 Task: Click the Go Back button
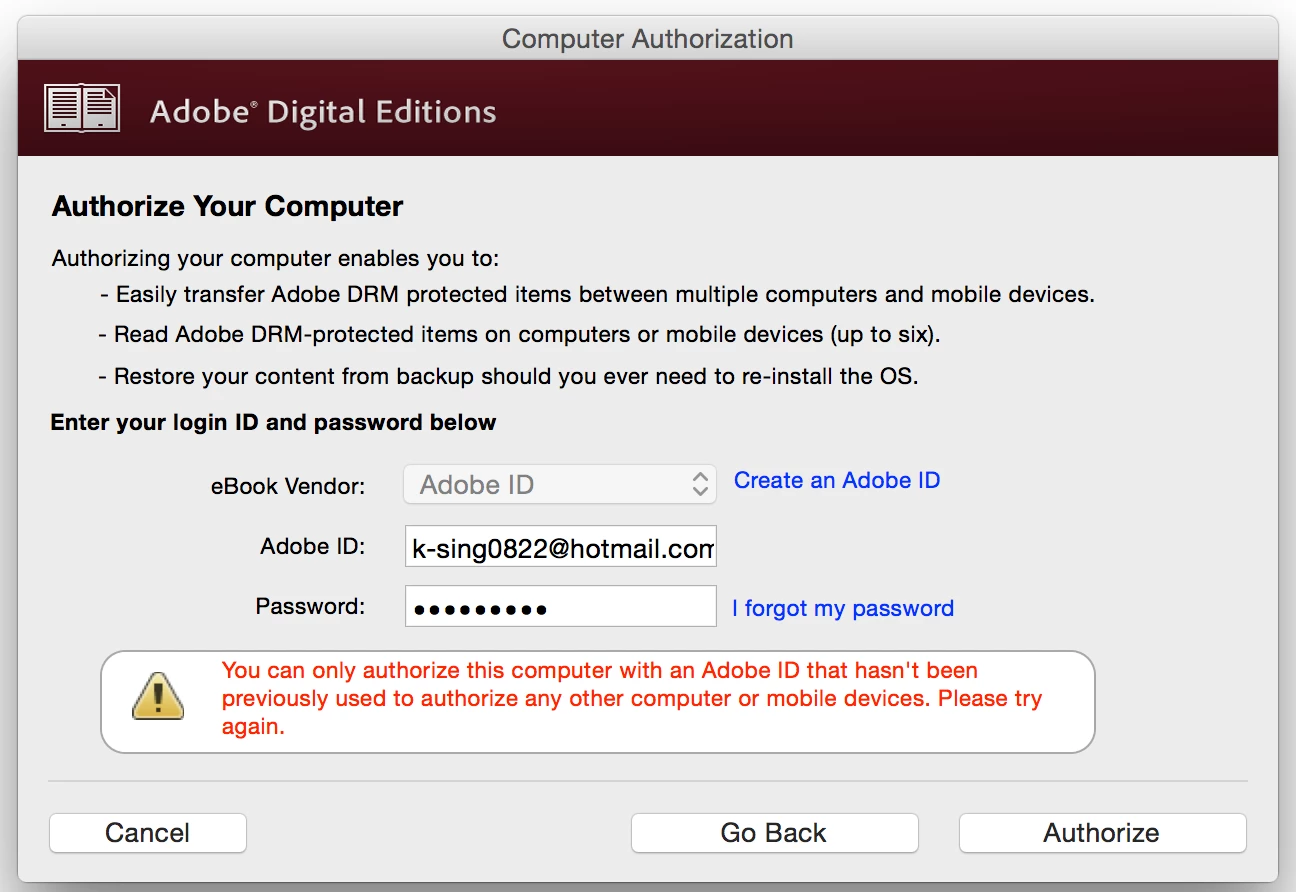(774, 833)
